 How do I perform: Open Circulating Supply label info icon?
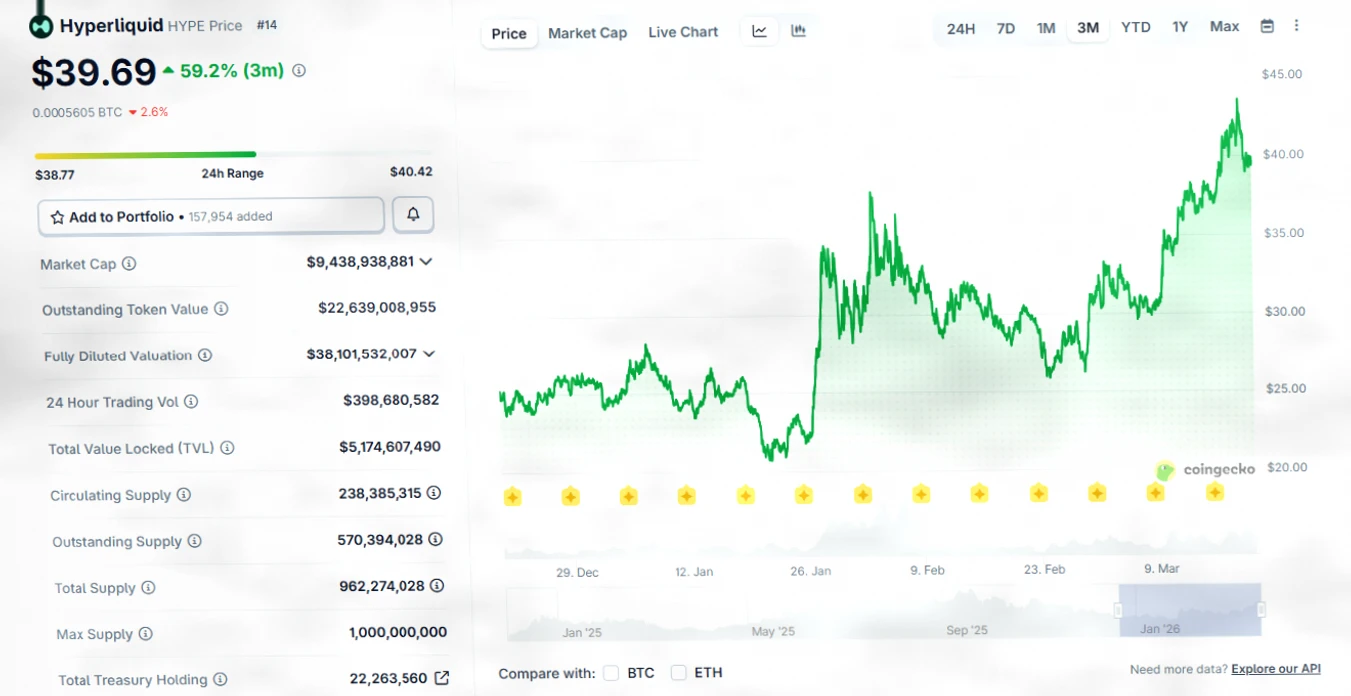184,495
